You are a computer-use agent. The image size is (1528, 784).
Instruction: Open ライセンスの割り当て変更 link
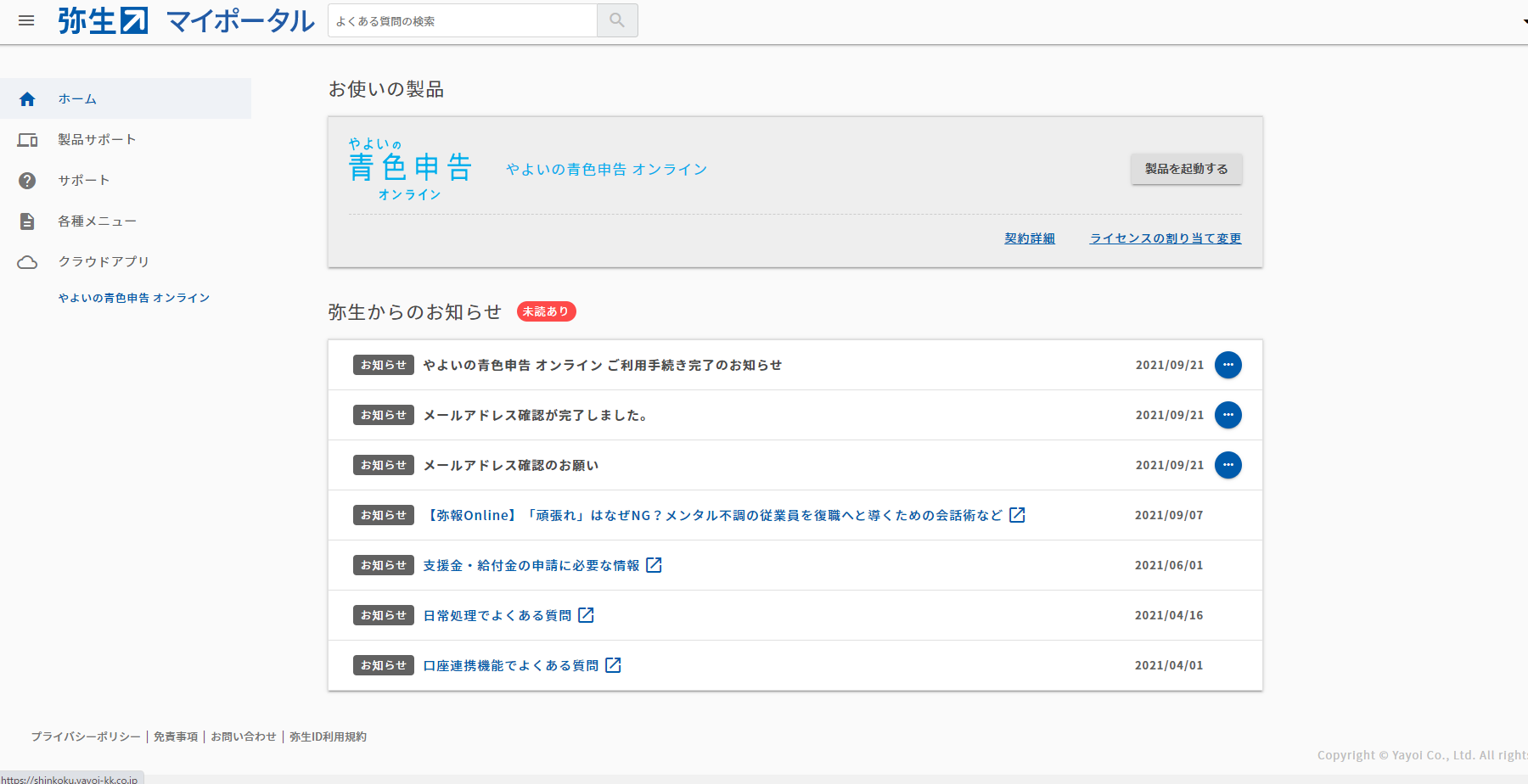pyautogui.click(x=1165, y=238)
